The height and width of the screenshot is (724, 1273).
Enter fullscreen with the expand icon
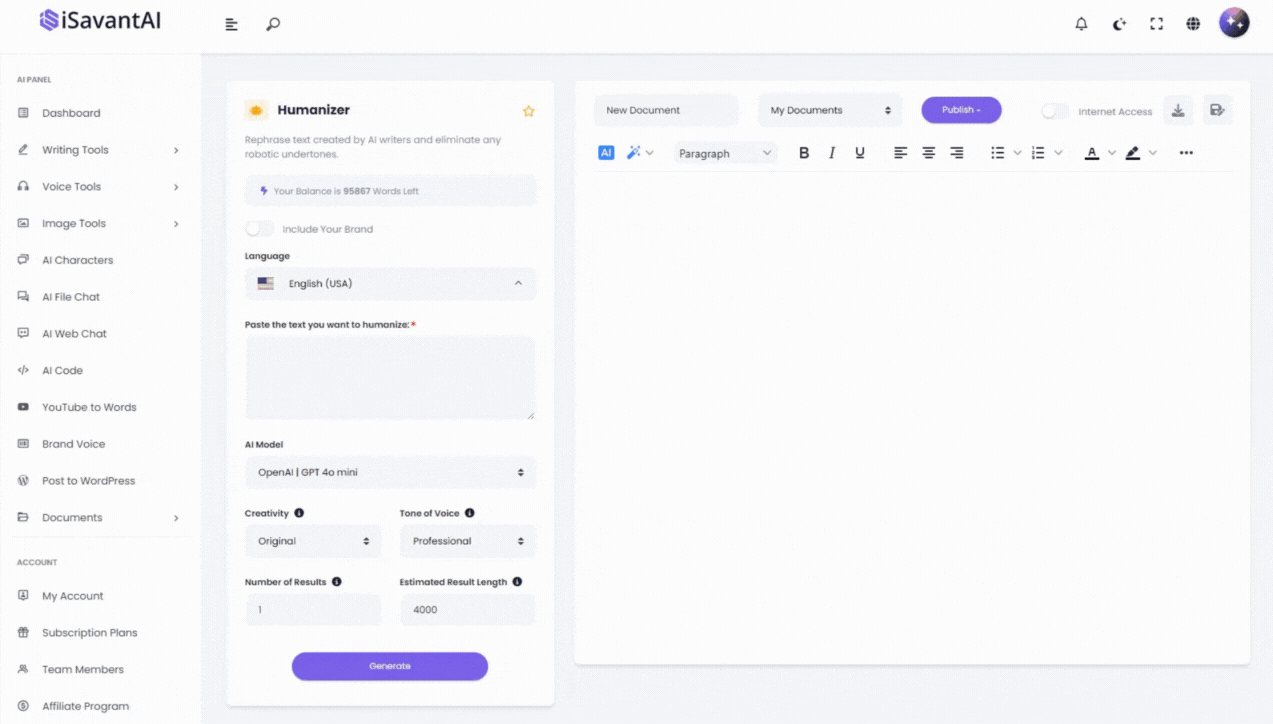tap(1156, 24)
